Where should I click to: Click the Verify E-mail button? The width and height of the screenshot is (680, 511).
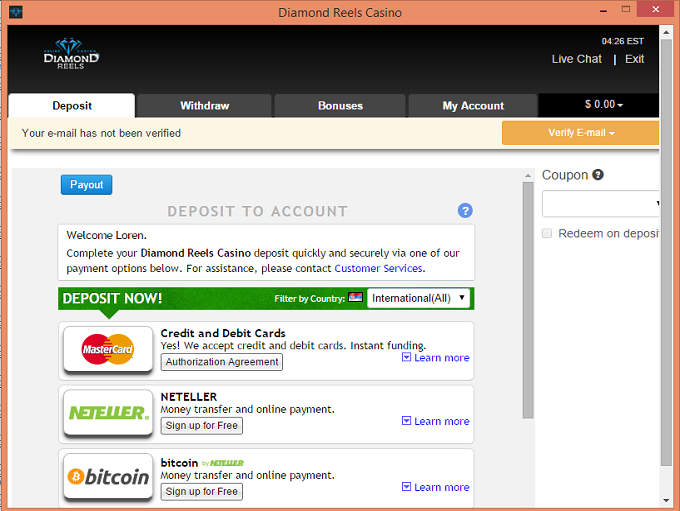click(580, 133)
